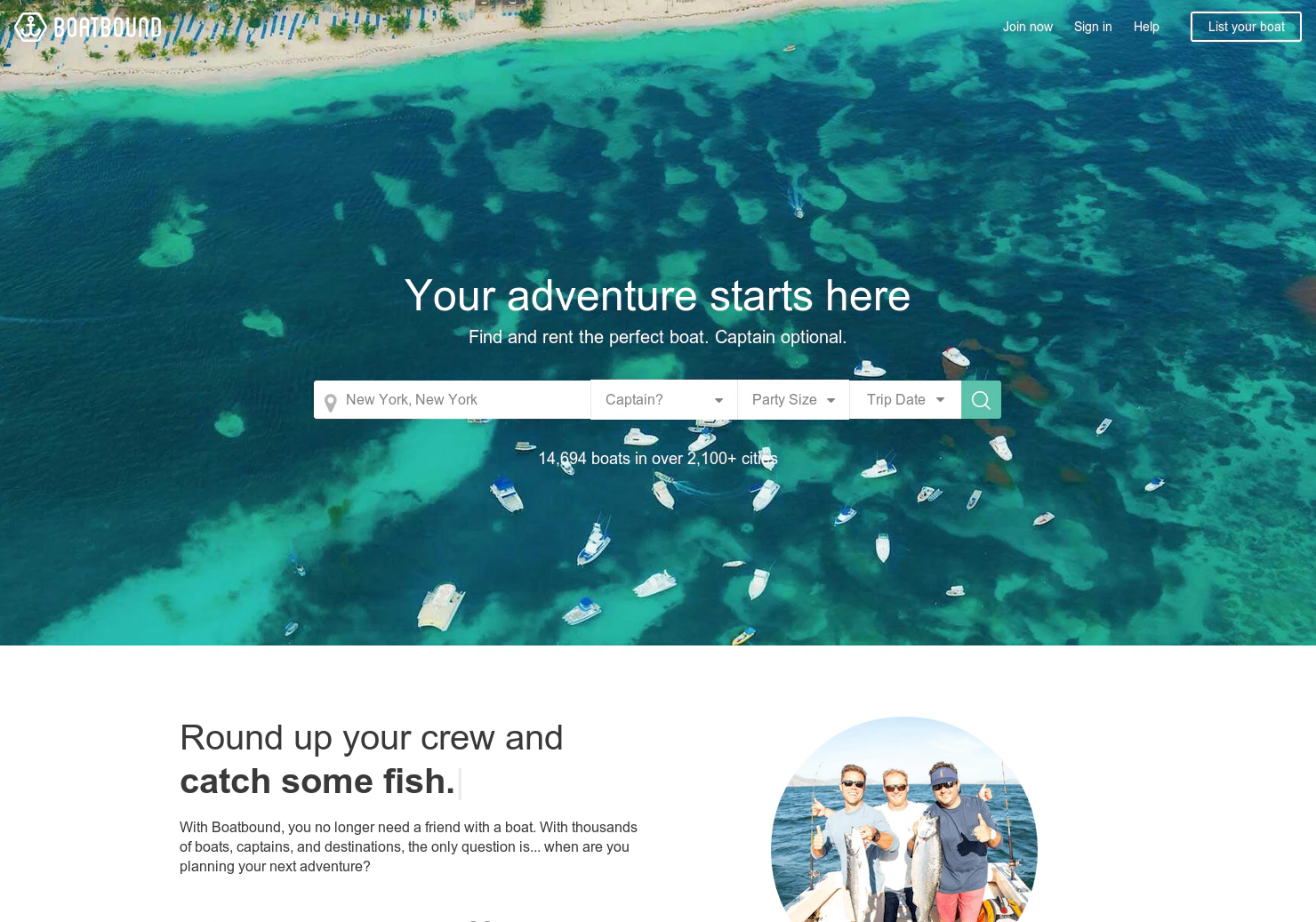Click the teal magnifier search button
Image resolution: width=1316 pixels, height=922 pixels.
tap(981, 400)
